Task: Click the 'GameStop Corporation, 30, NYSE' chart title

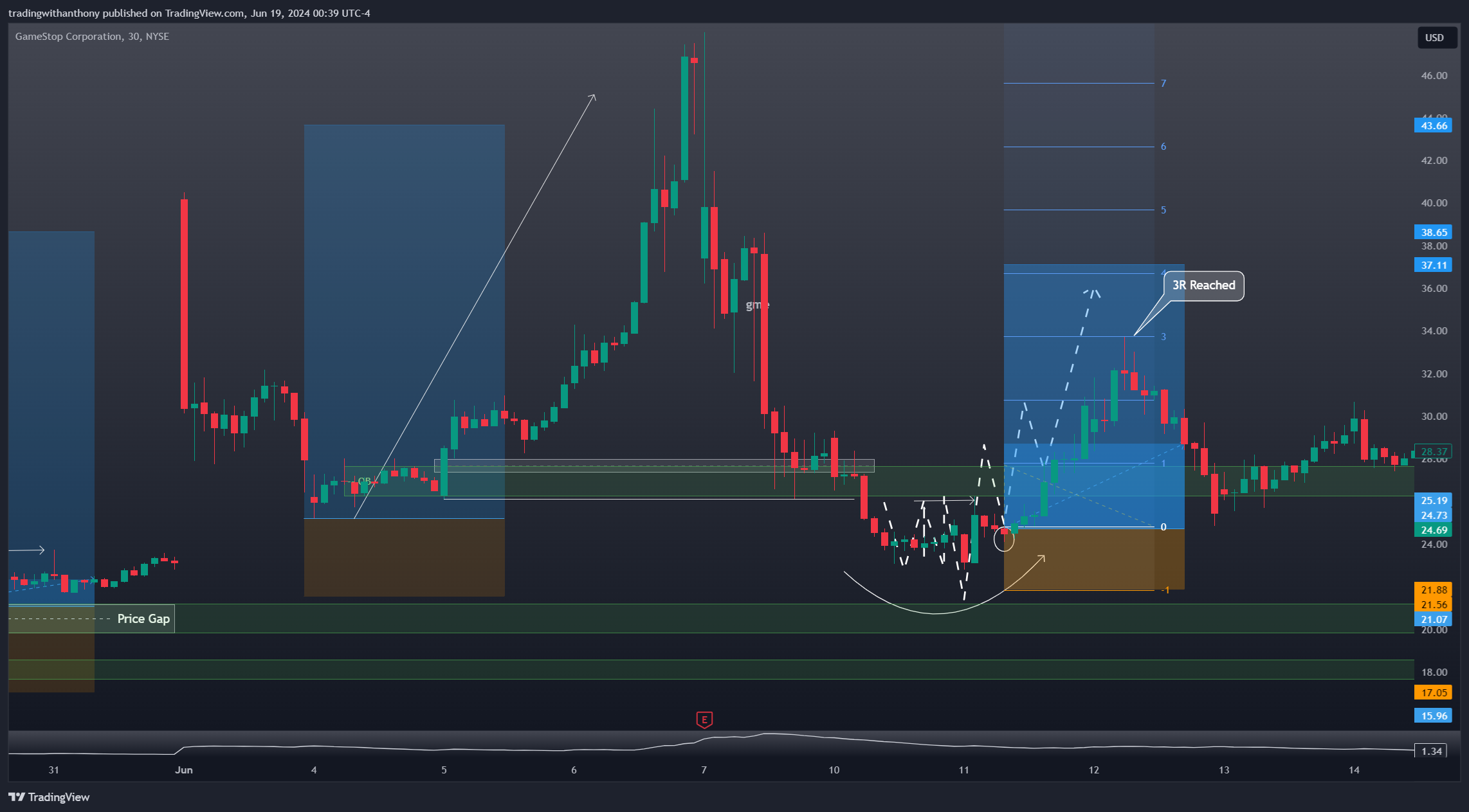Action: (x=92, y=37)
